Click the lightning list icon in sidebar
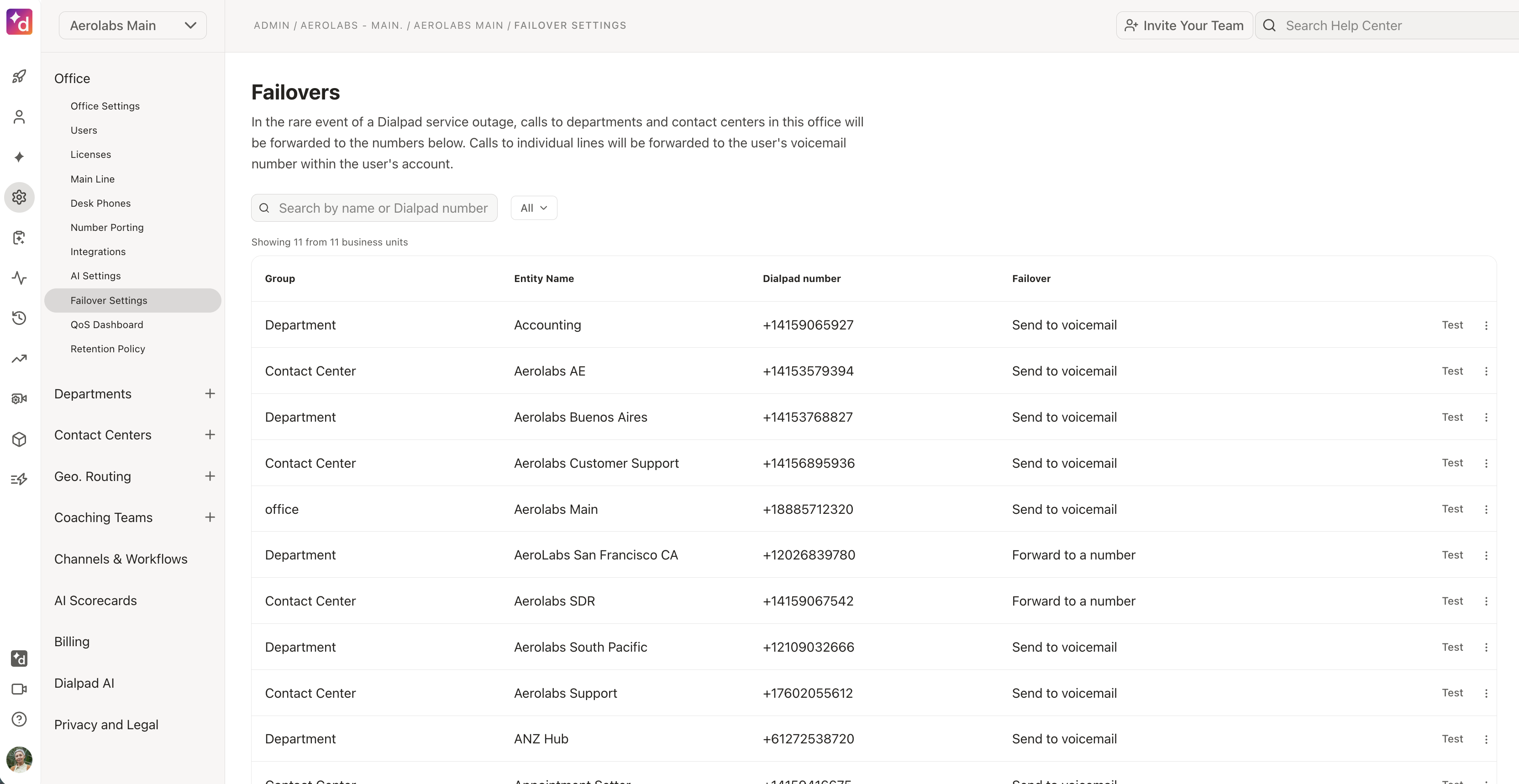This screenshot has height=784, width=1519. (x=20, y=479)
